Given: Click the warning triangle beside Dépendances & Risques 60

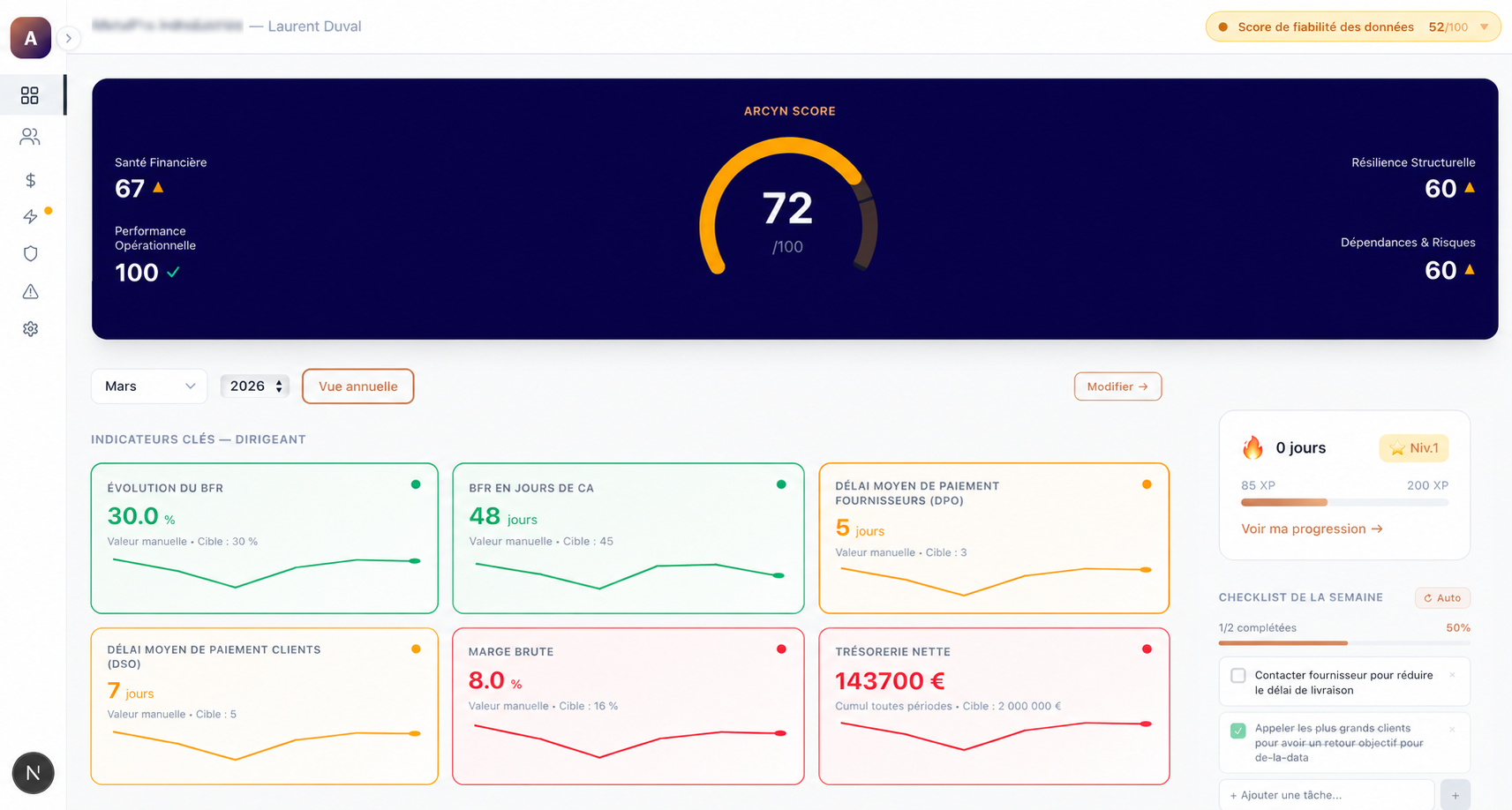Looking at the screenshot, I should click(x=1470, y=269).
